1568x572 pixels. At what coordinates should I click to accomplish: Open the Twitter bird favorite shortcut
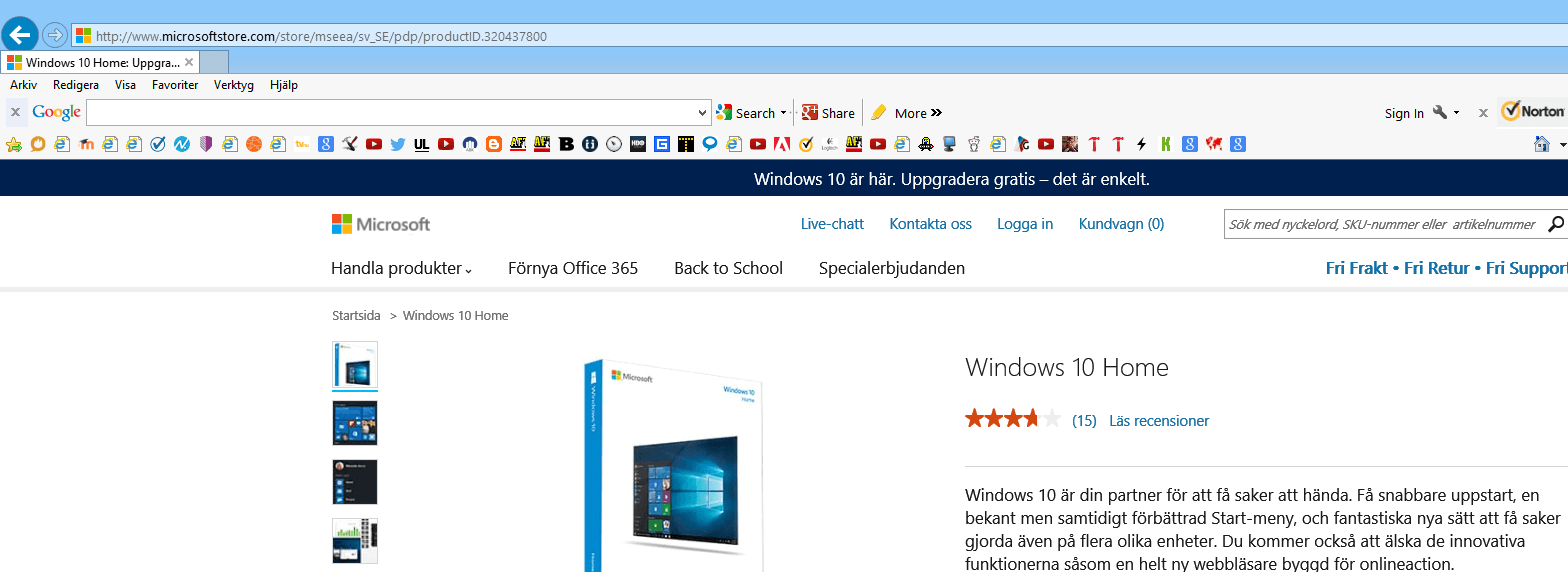pyautogui.click(x=398, y=144)
